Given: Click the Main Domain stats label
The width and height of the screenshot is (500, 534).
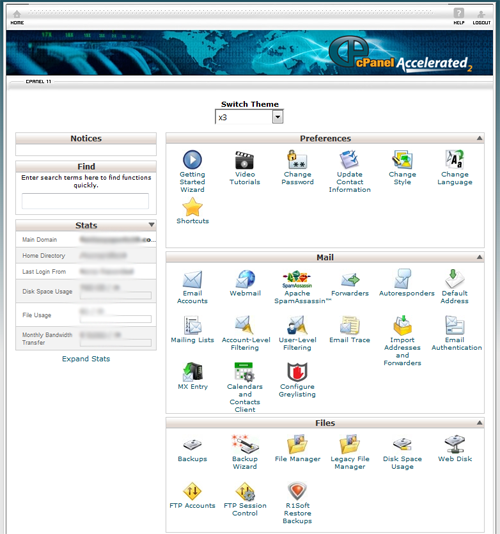Looking at the screenshot, I should (40, 239).
